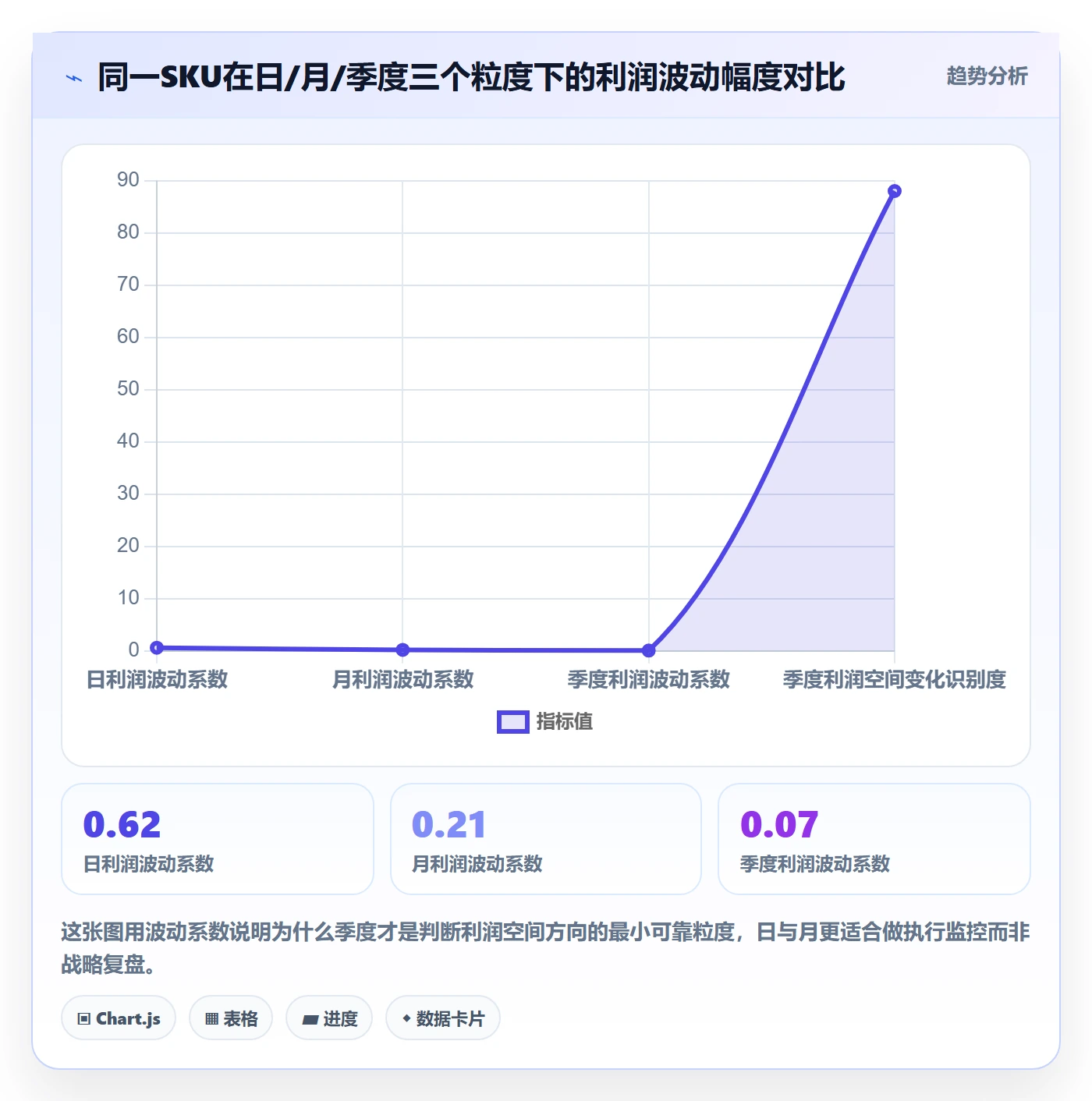Click the lightning bolt icon beside the title
The height and width of the screenshot is (1101, 1092).
coord(74,78)
